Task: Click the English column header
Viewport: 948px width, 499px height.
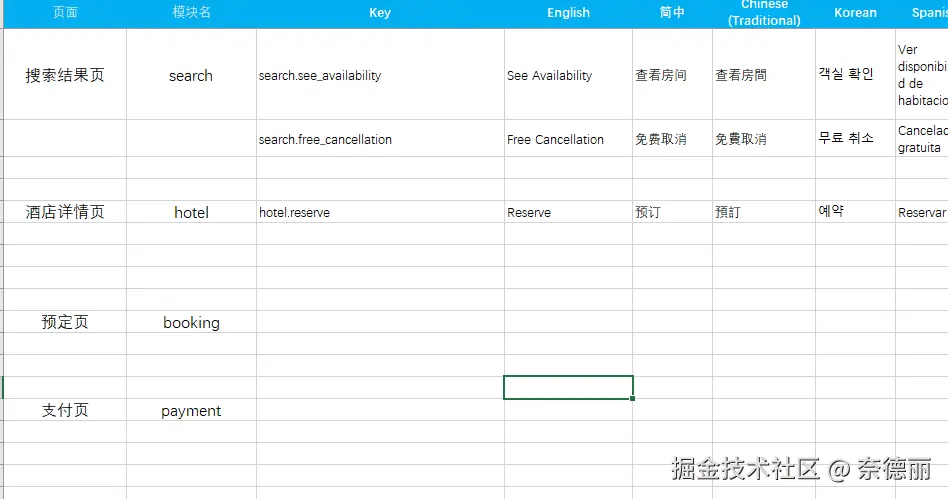Action: tap(568, 13)
